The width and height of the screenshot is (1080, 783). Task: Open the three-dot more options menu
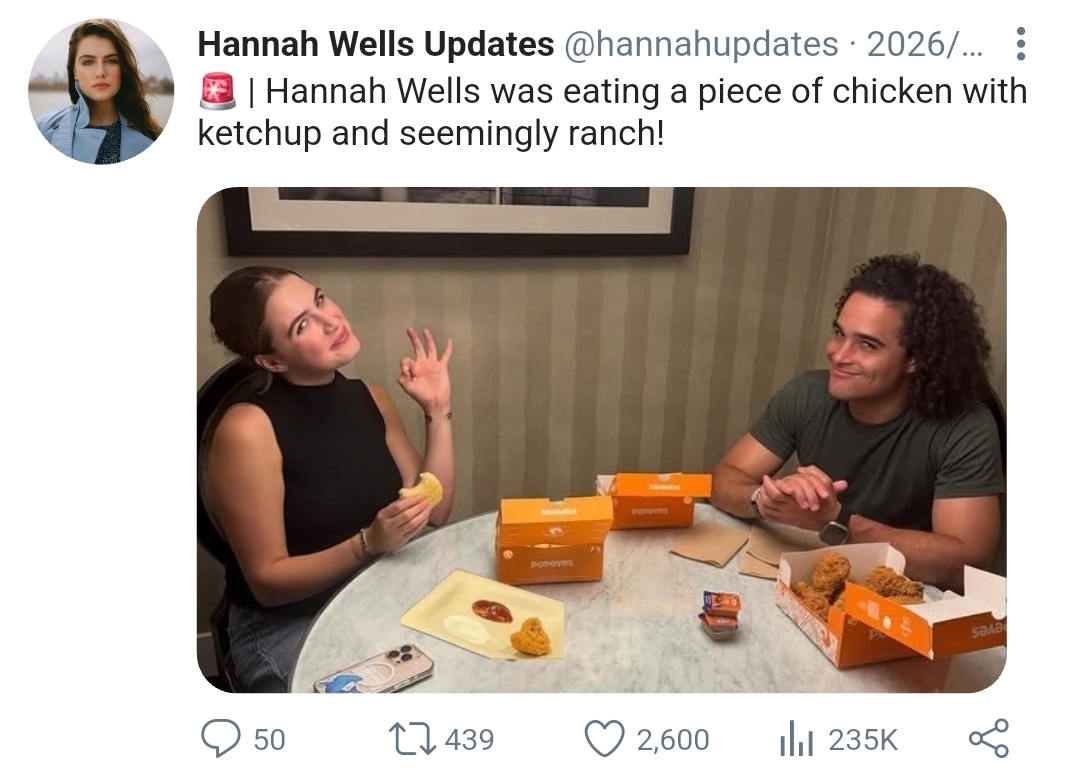(1021, 44)
